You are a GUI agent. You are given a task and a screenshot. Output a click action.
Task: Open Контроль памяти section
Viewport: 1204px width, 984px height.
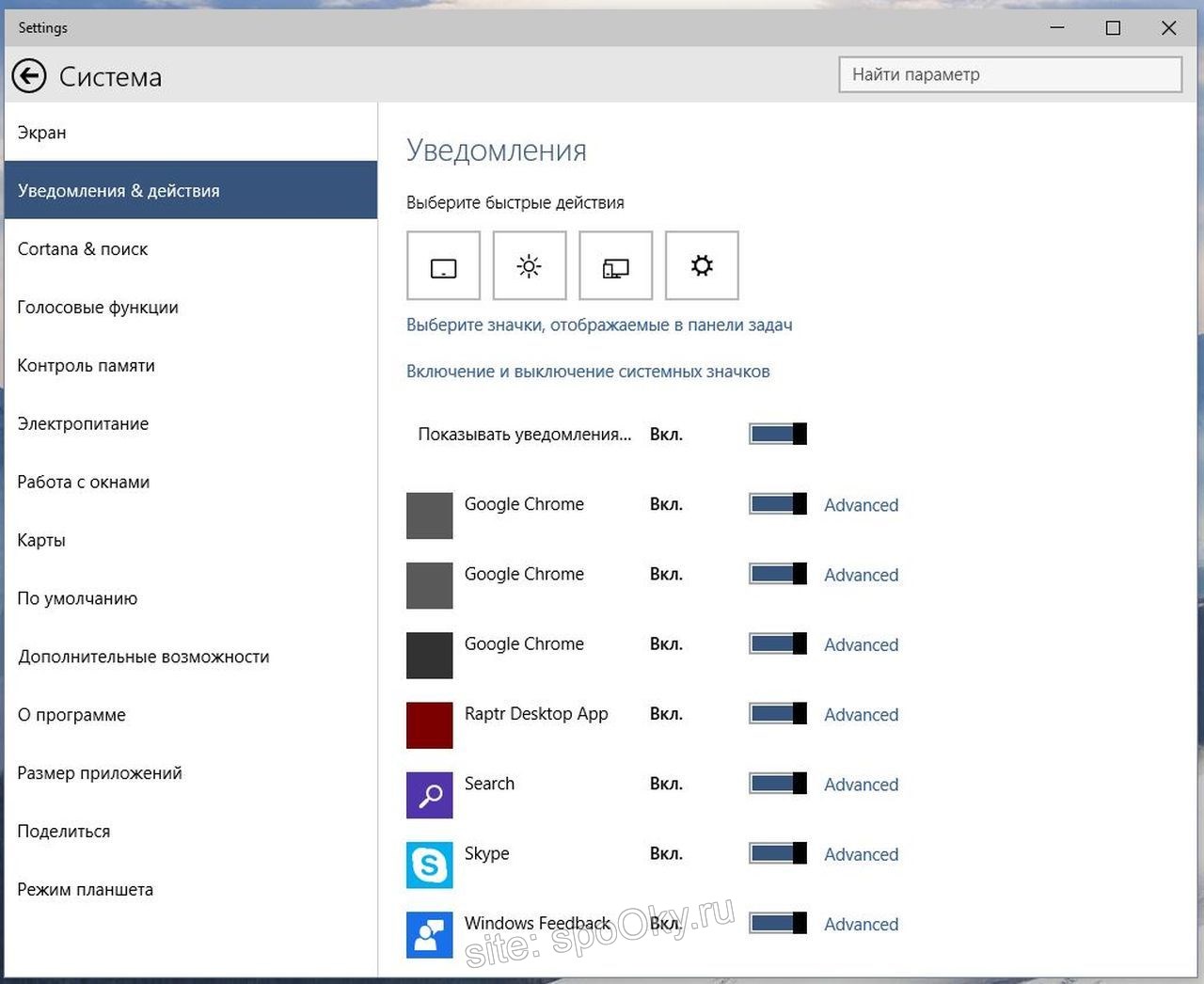[x=191, y=365]
